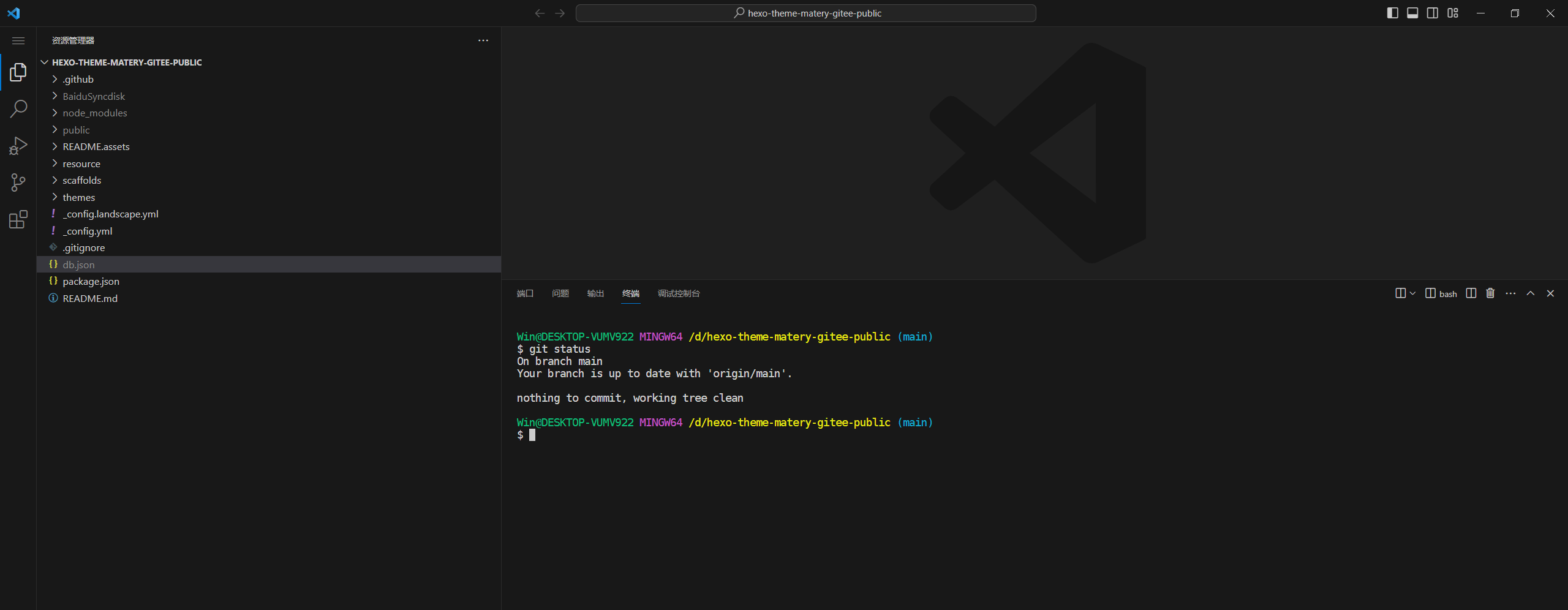The height and width of the screenshot is (610, 1568).
Task: Collapse the HEXO-THEME-MATERY-GITEE-PUBLIC root folder
Action: click(269, 62)
